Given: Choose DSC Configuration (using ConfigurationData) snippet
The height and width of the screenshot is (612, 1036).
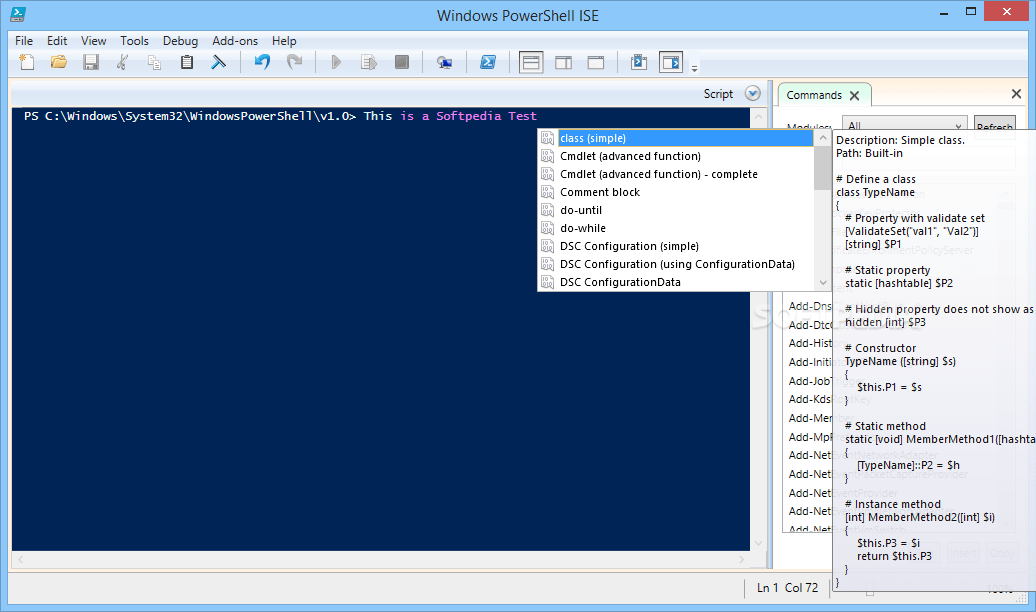Looking at the screenshot, I should (x=676, y=264).
